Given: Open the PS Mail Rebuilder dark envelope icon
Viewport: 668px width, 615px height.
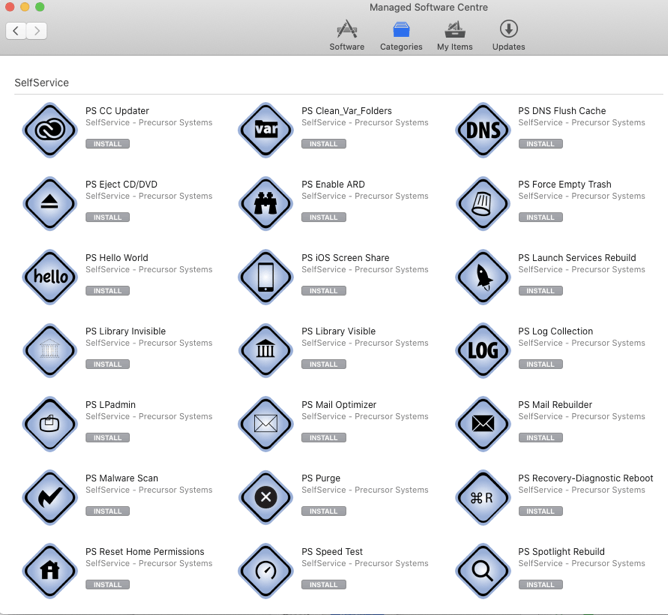Looking at the screenshot, I should click(483, 424).
